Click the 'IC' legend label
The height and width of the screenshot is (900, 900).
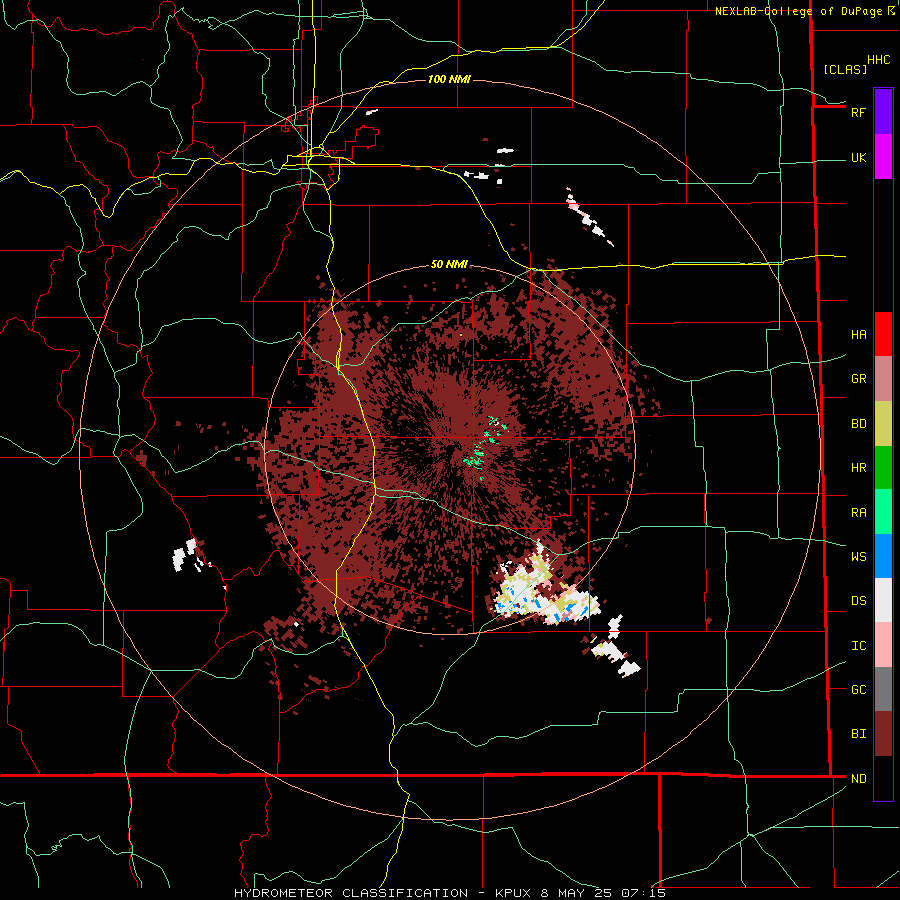(x=858, y=646)
